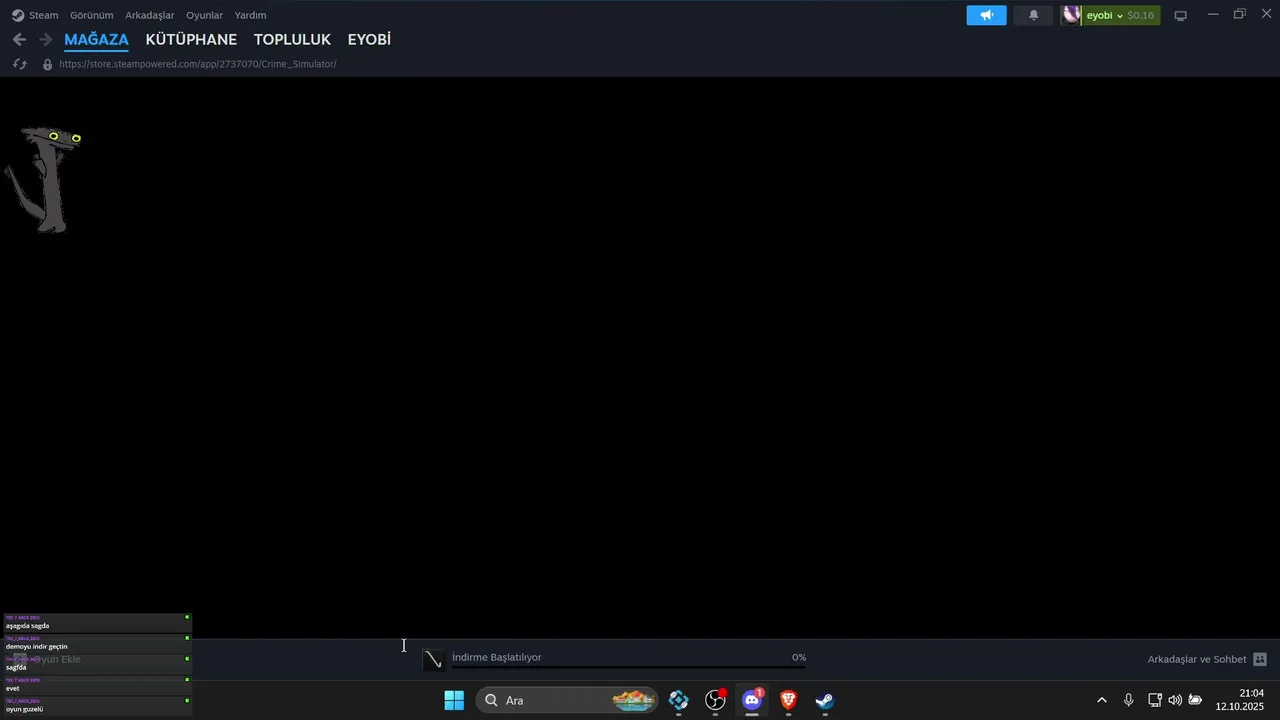
Task: Go forward with the forward arrow
Action: click(x=45, y=40)
